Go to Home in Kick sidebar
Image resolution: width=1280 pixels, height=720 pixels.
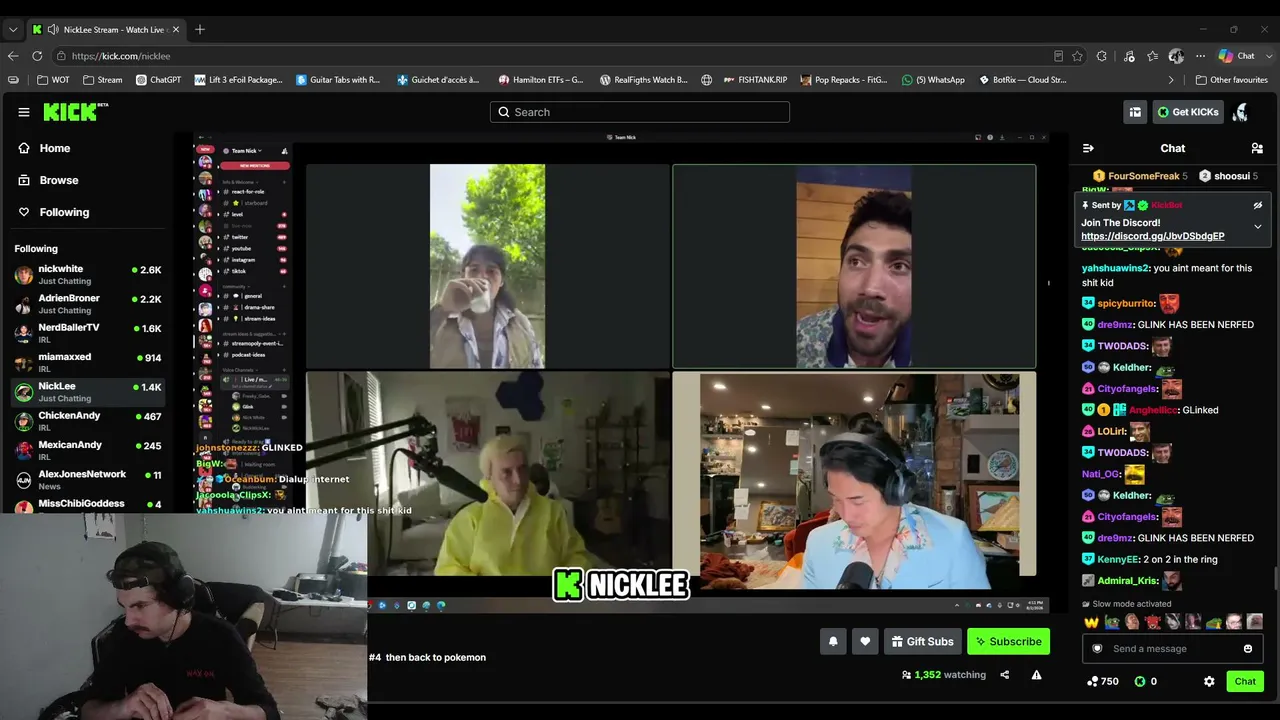[x=55, y=148]
